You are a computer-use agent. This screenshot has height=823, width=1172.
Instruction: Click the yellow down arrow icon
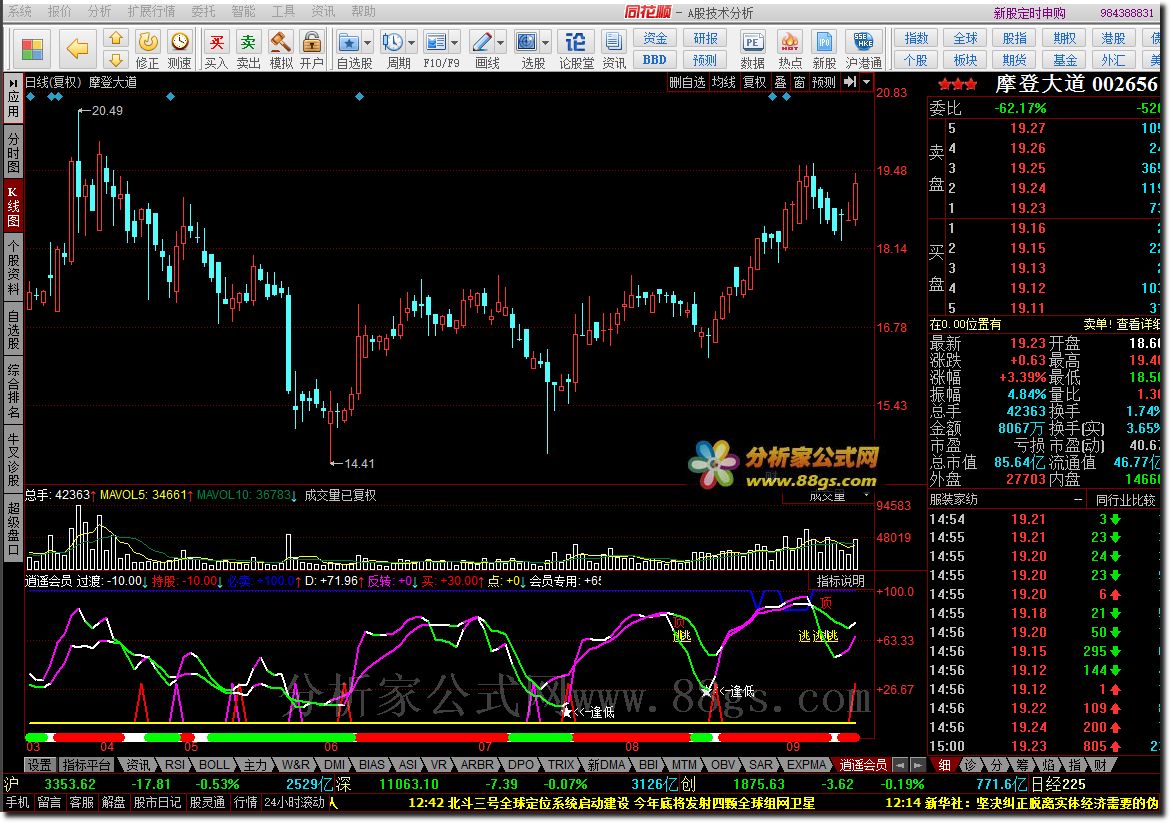115,60
